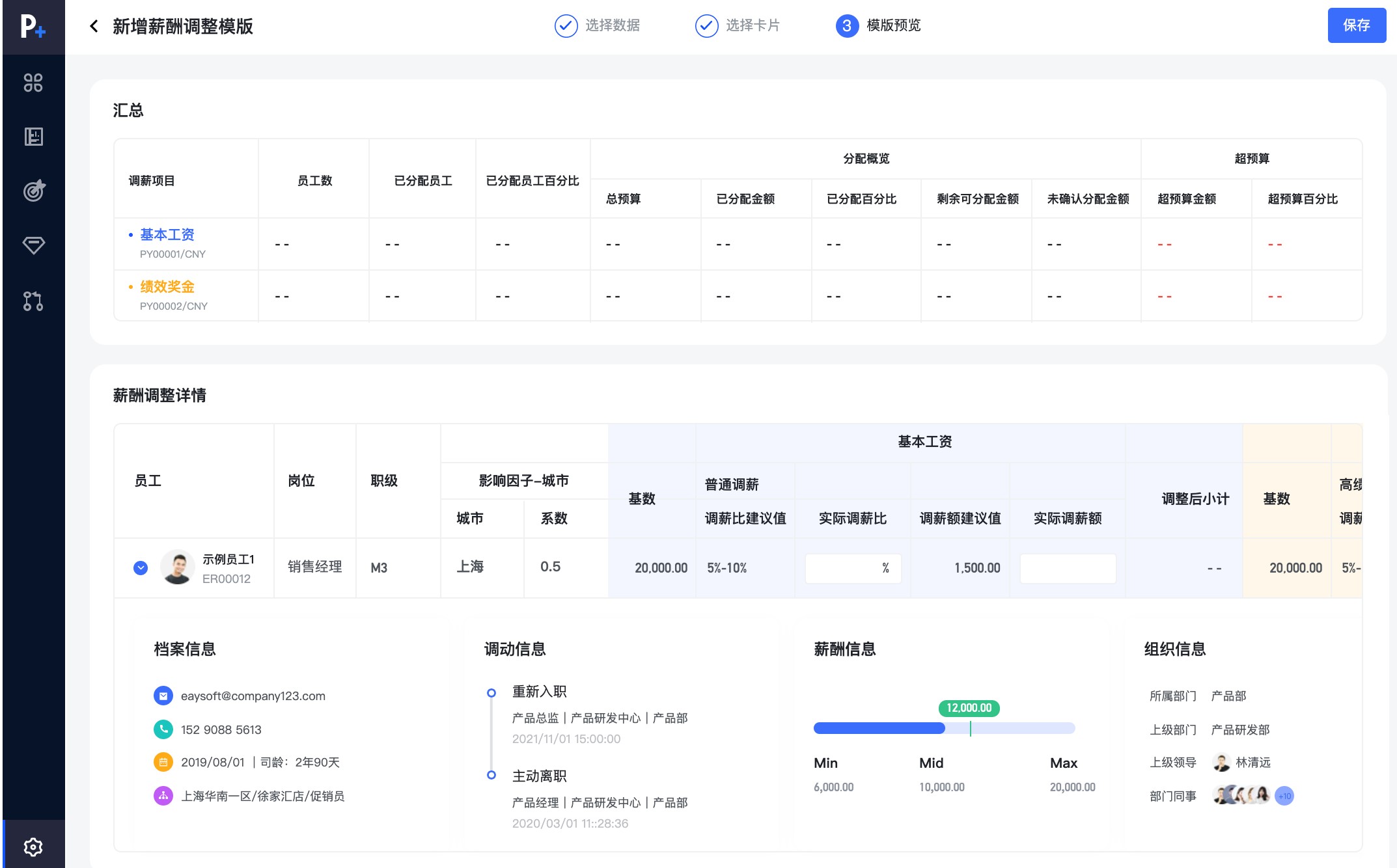Click the 实际调薪比 percent input field
1397x868 pixels.
click(x=846, y=568)
